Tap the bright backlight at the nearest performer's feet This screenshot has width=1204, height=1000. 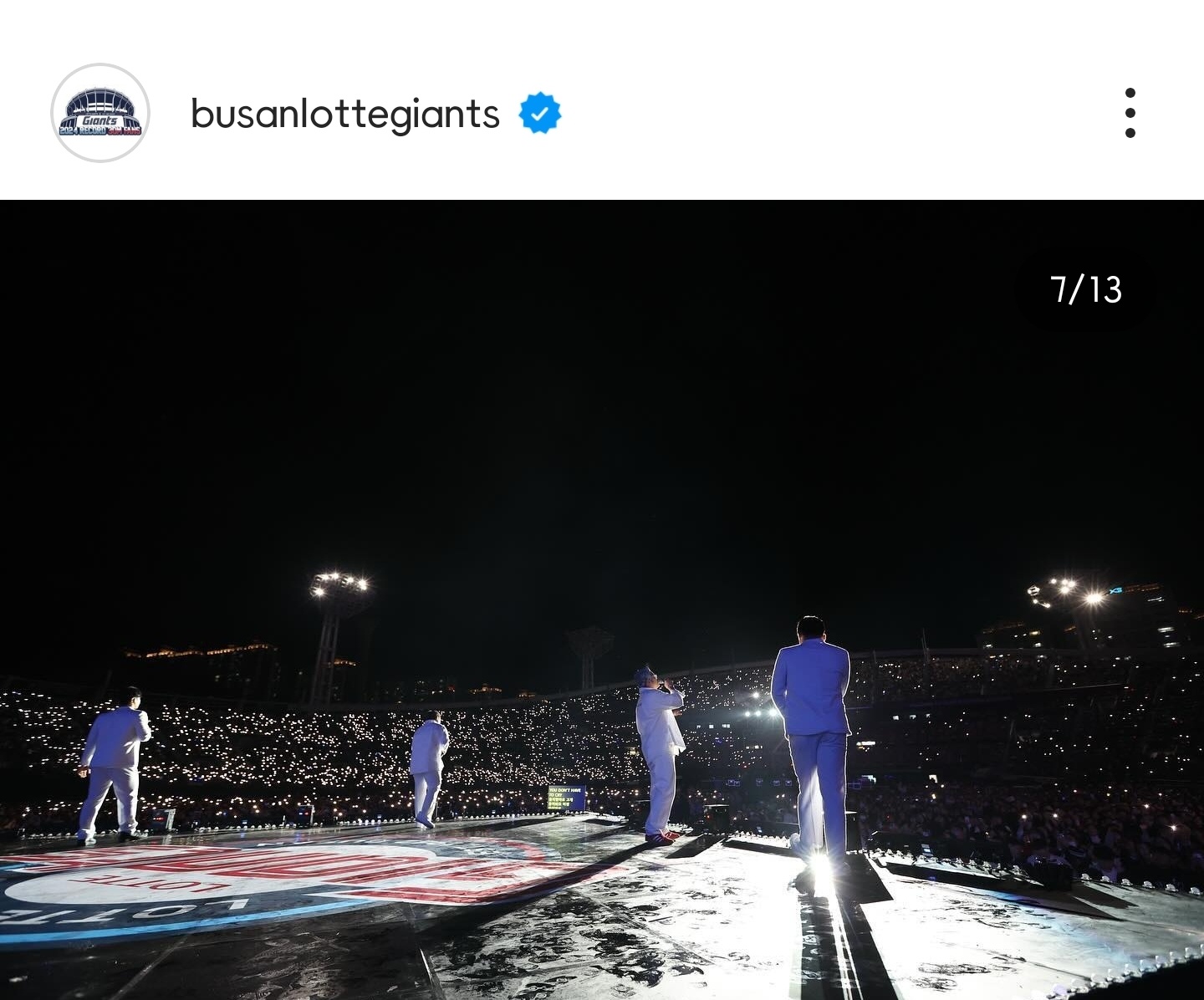point(819,870)
